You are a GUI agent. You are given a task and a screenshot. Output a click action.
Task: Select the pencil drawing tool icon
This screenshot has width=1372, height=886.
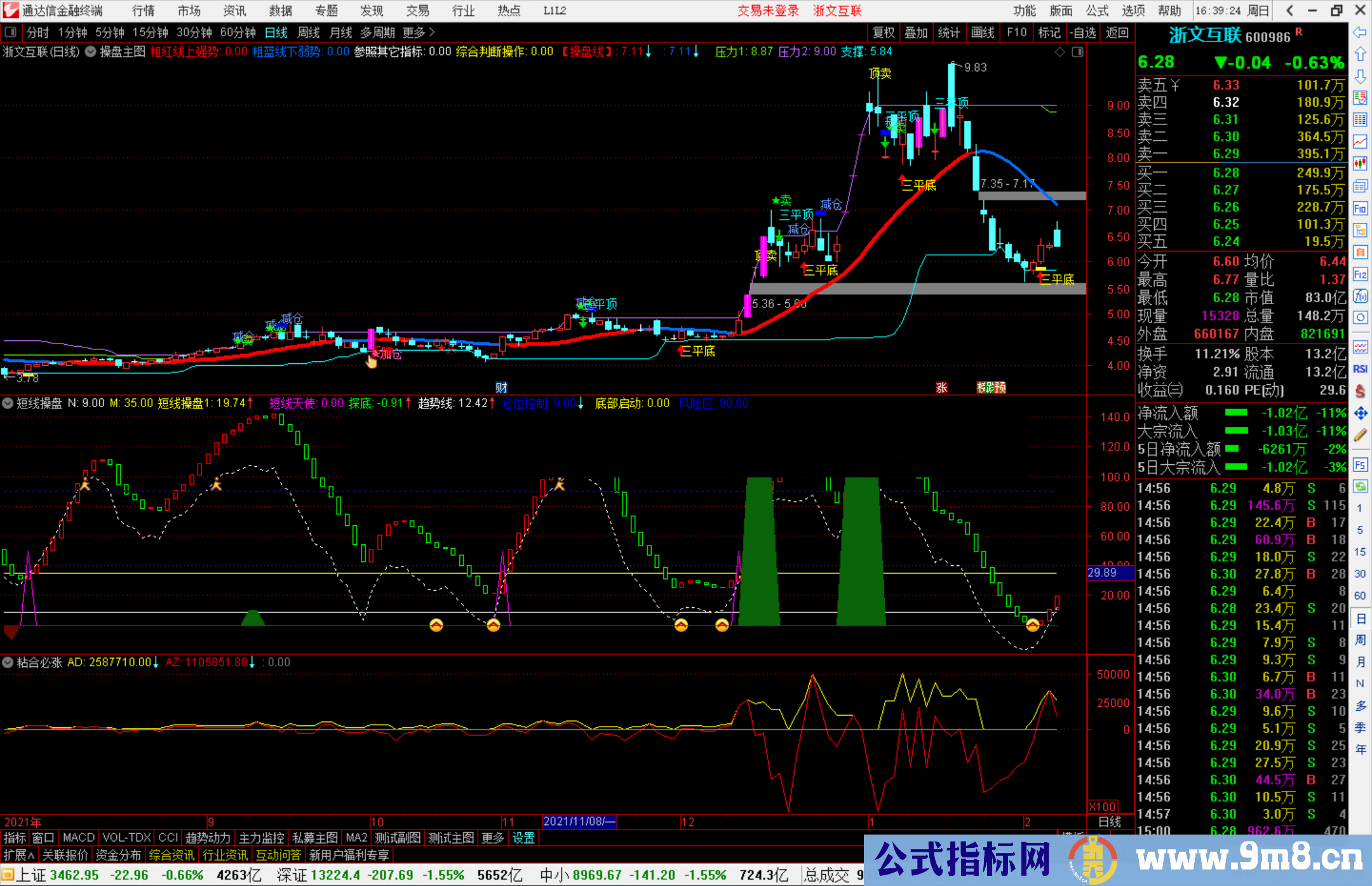coord(1360,436)
